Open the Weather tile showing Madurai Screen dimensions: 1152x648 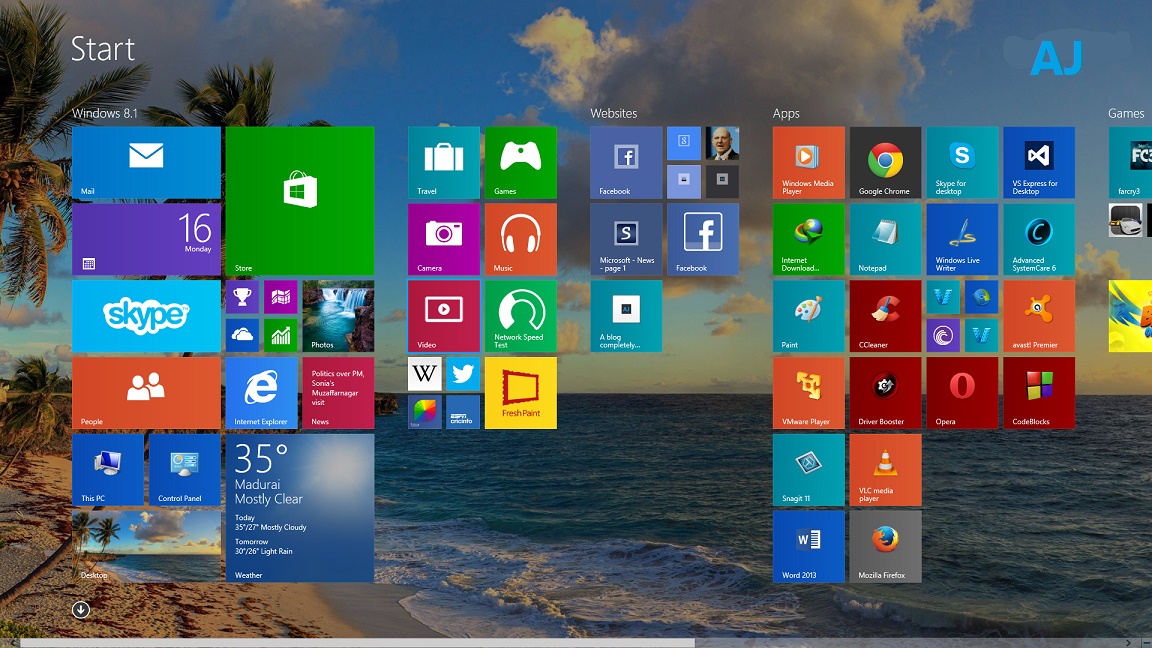tap(300, 508)
